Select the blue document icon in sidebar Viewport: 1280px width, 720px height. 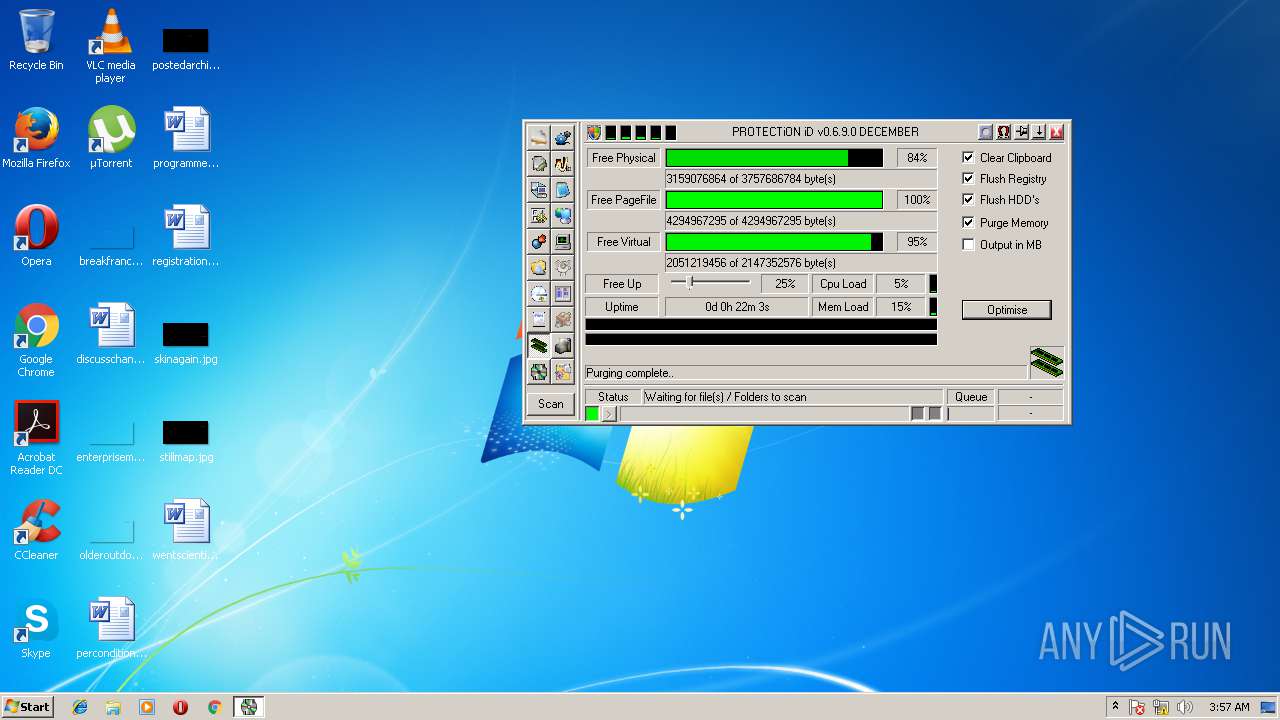563,189
